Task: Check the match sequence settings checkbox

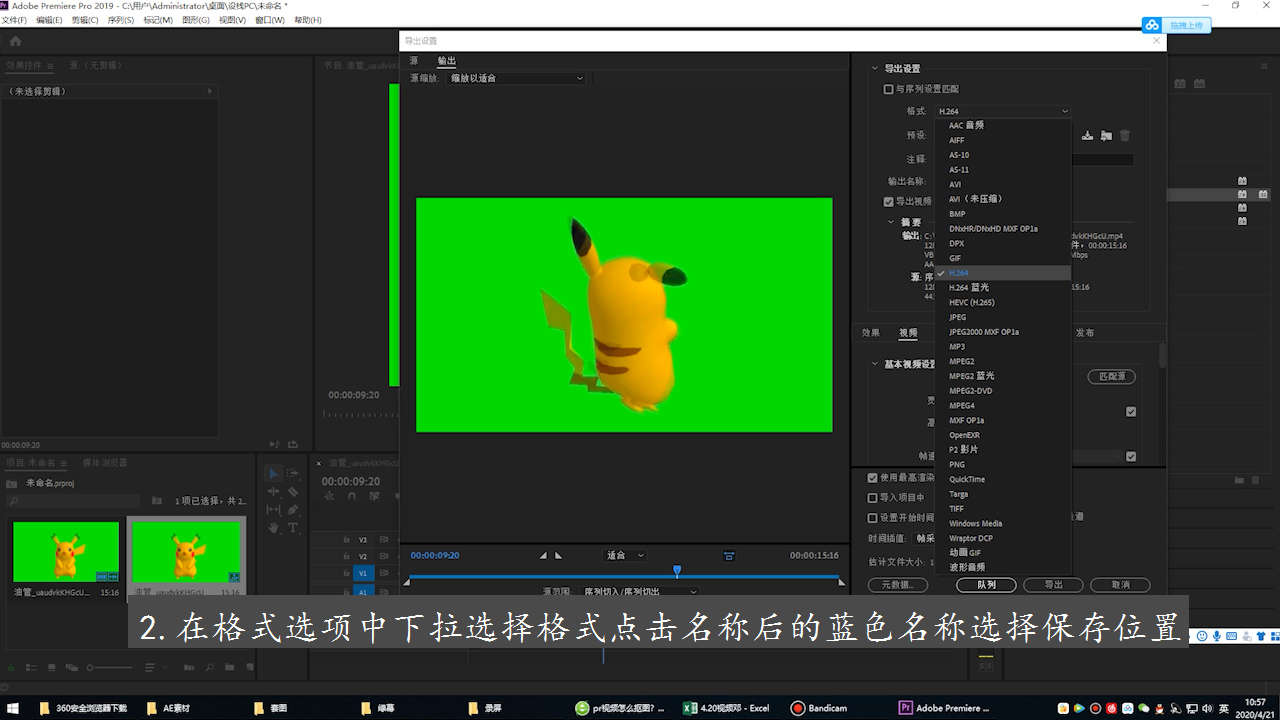Action: click(888, 89)
